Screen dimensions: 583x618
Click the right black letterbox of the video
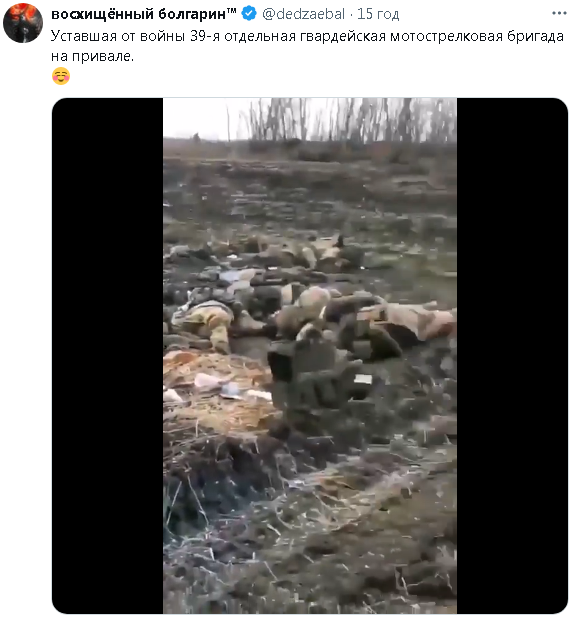[x=512, y=356]
